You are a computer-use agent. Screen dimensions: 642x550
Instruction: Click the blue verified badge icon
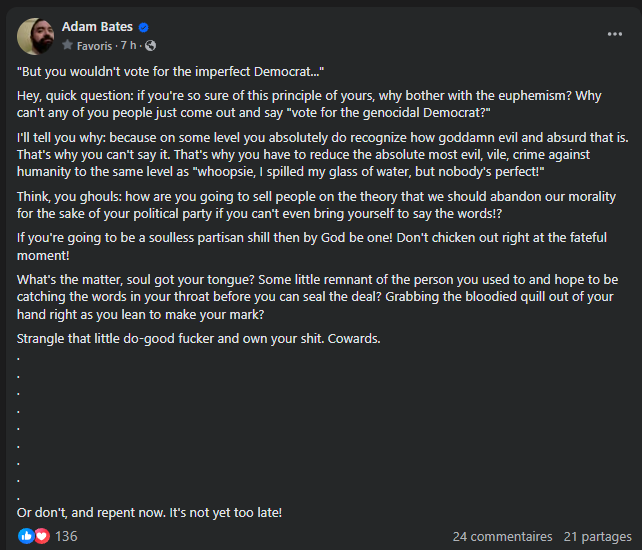(143, 27)
